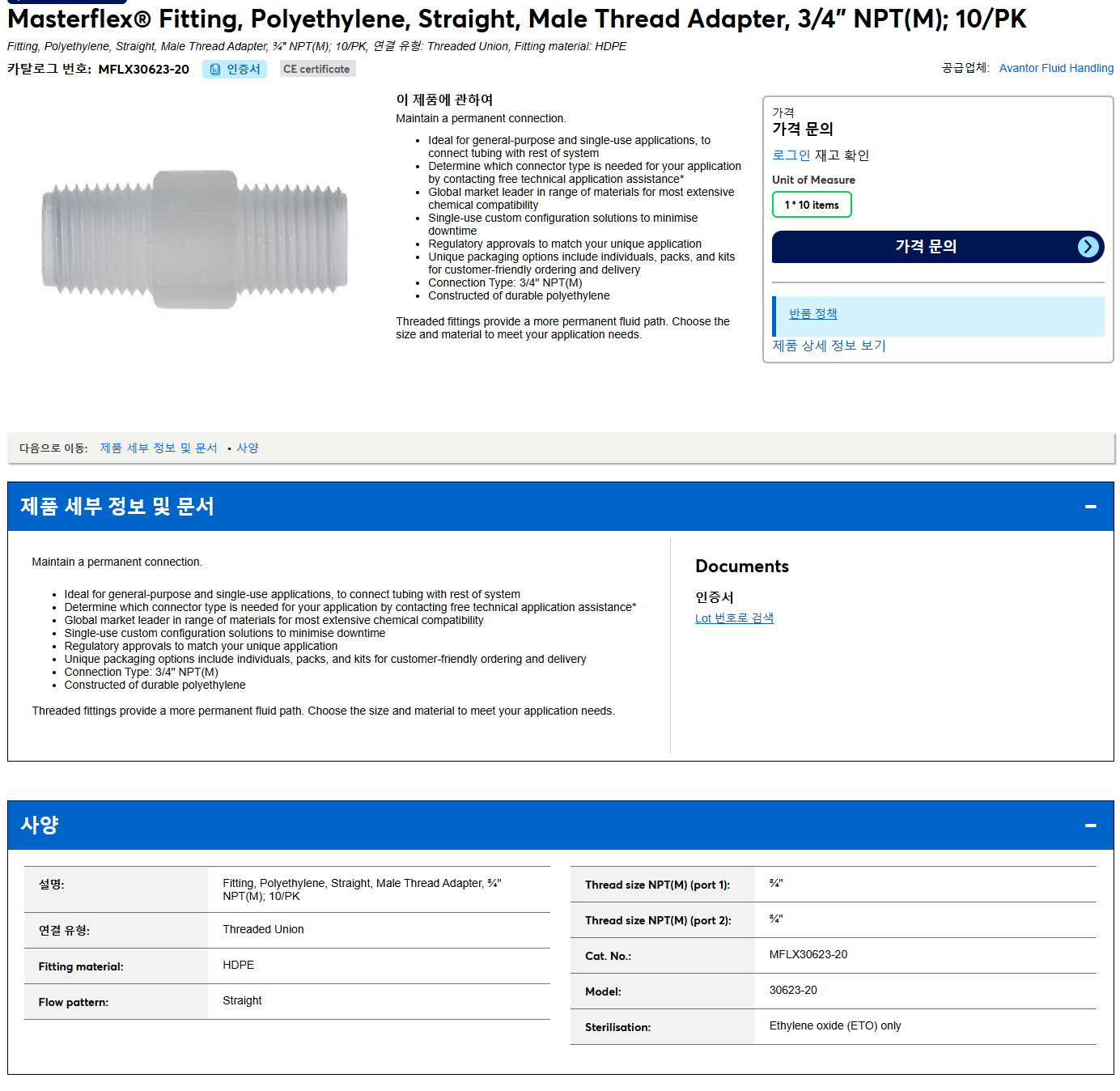Jump to 제품 세부 정보 및 문서 anchor link
Image resolution: width=1120 pixels, height=1091 pixels.
[159, 448]
